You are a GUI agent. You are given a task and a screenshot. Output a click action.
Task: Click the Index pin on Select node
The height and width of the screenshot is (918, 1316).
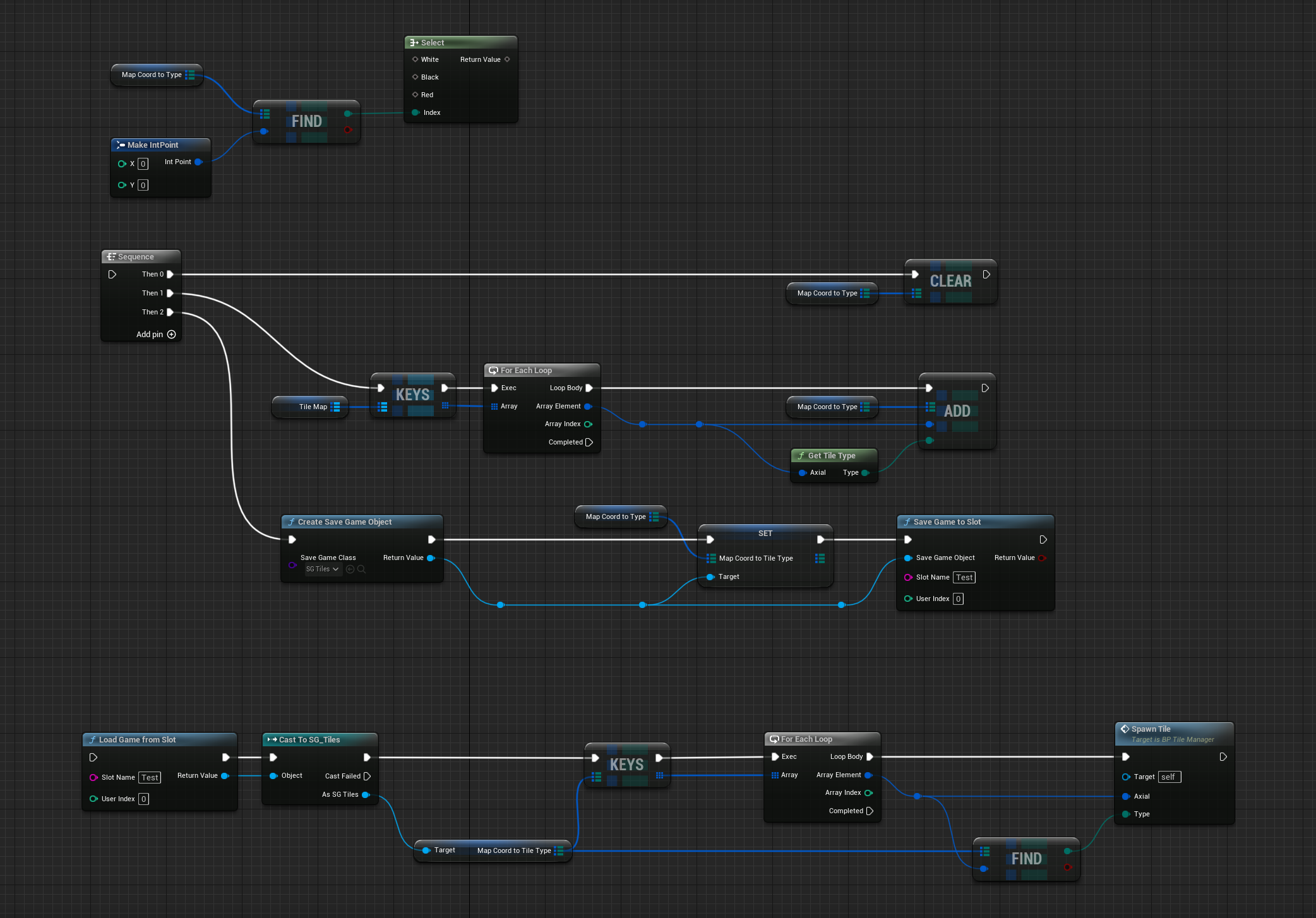pos(415,112)
